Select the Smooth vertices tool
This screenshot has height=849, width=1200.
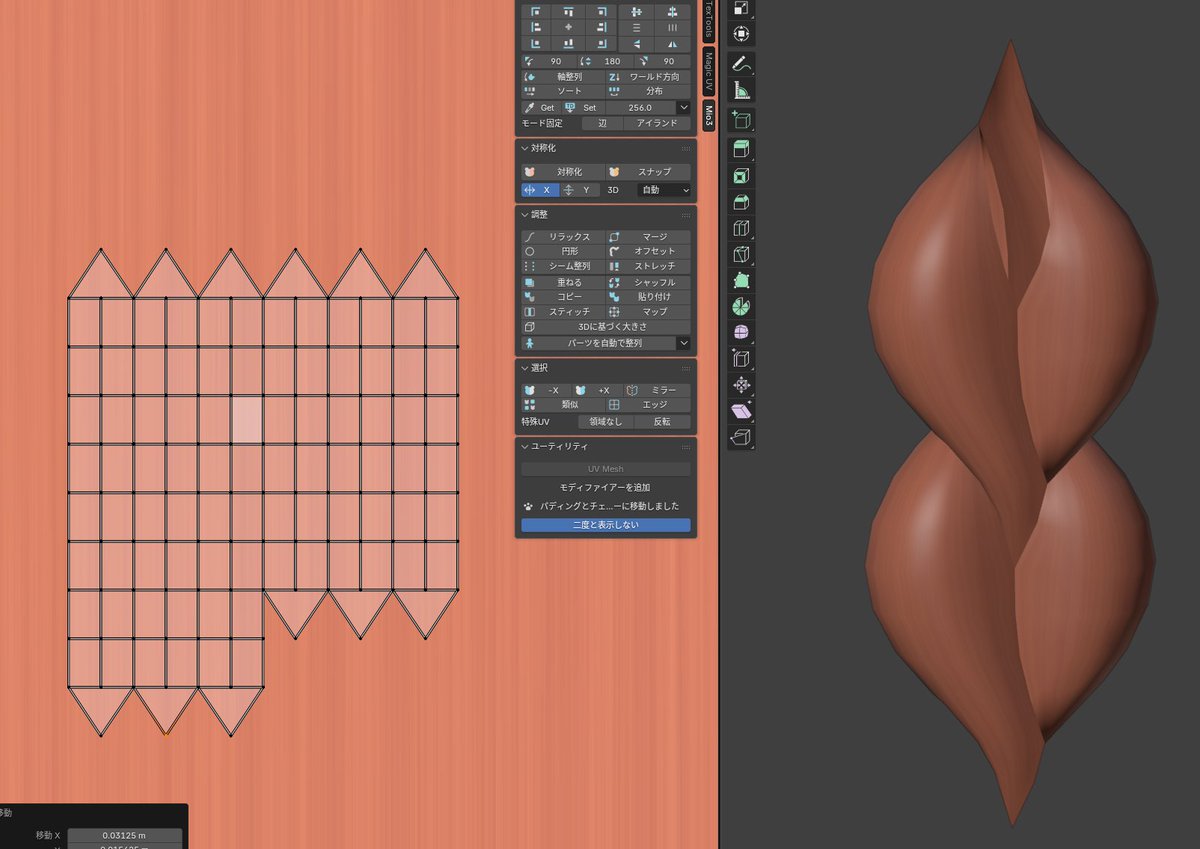(741, 332)
